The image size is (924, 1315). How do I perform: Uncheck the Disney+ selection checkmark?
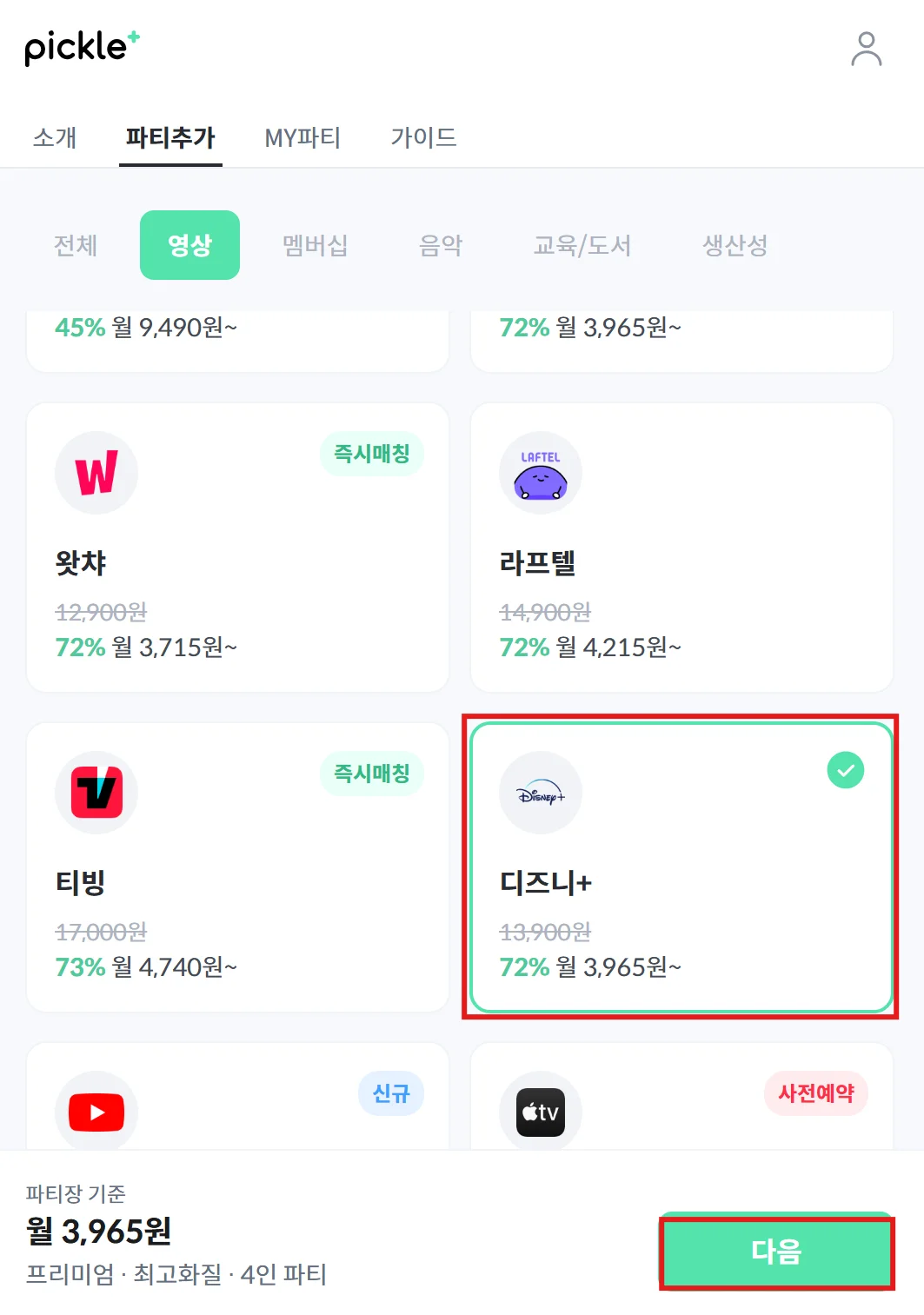tap(845, 770)
